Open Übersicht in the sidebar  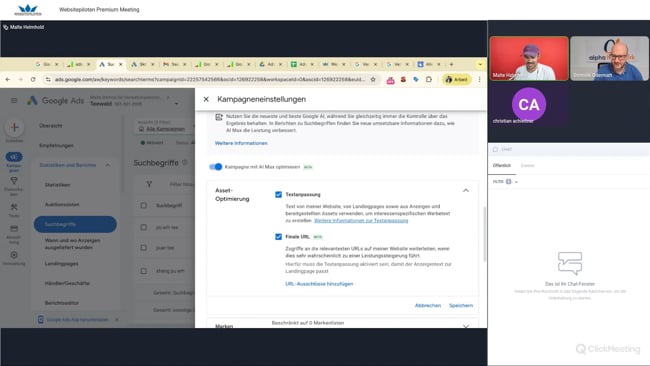[x=51, y=126]
